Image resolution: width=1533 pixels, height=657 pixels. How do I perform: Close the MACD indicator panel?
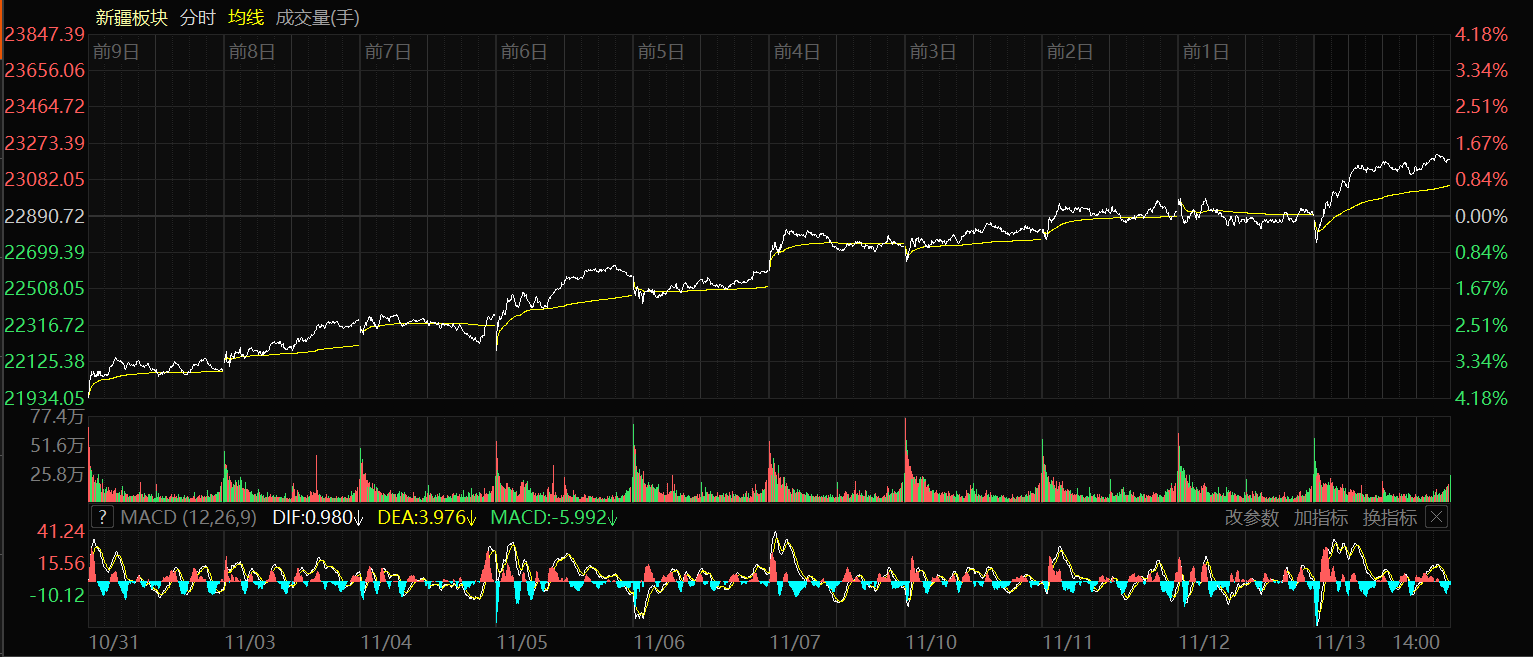[1435, 517]
